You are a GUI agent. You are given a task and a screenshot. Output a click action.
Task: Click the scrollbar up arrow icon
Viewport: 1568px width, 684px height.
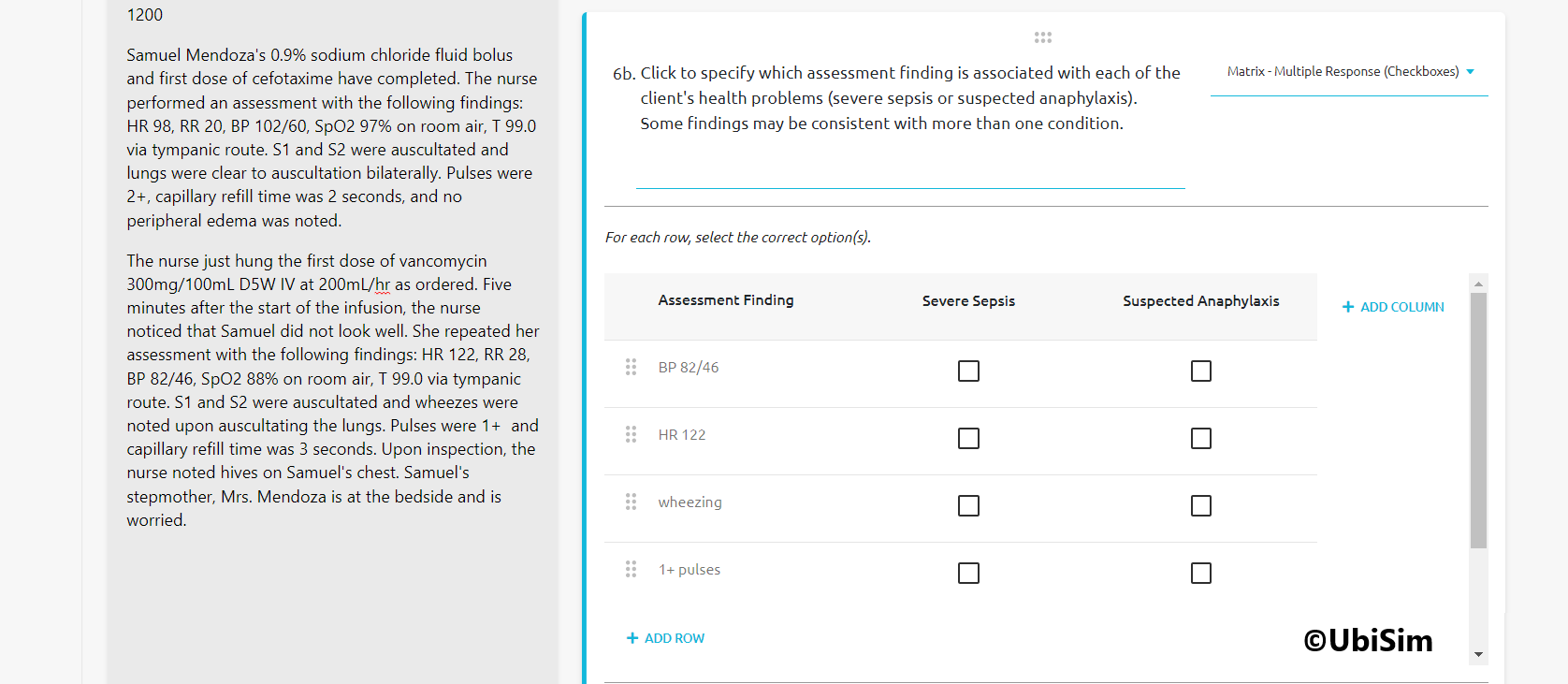pyautogui.click(x=1477, y=283)
